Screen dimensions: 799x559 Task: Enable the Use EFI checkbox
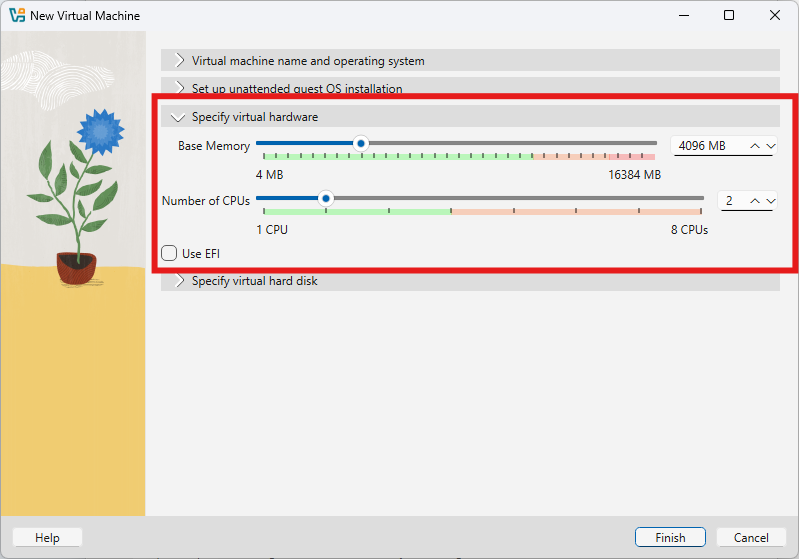tap(169, 253)
